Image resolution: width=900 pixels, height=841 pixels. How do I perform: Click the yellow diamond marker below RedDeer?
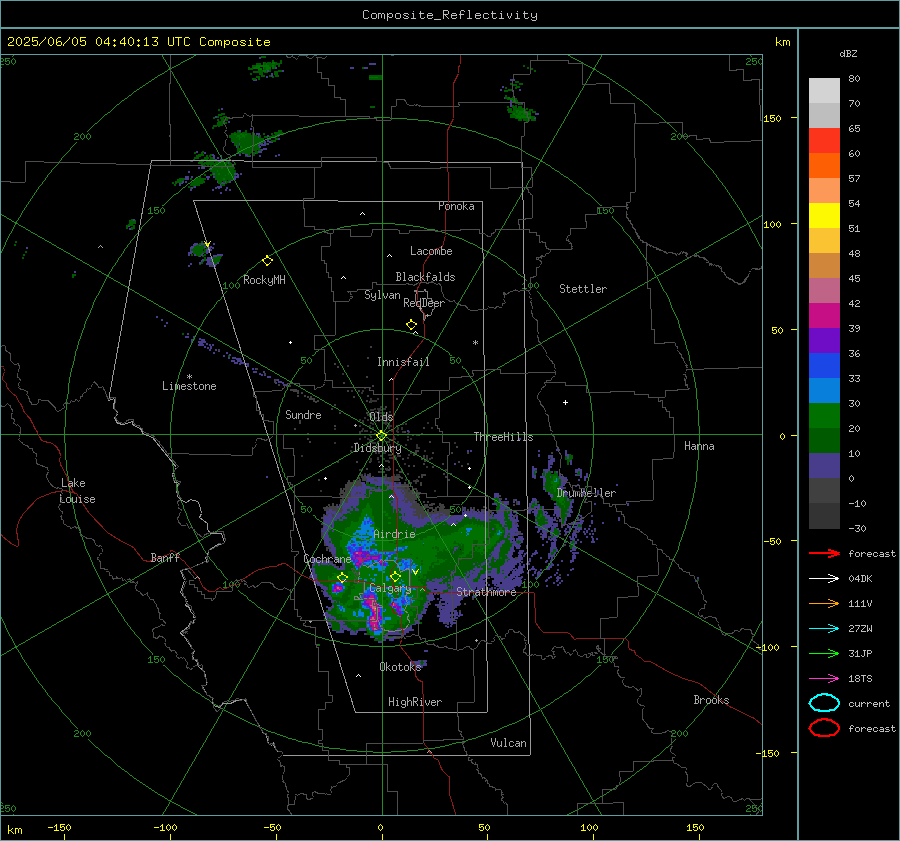411,325
